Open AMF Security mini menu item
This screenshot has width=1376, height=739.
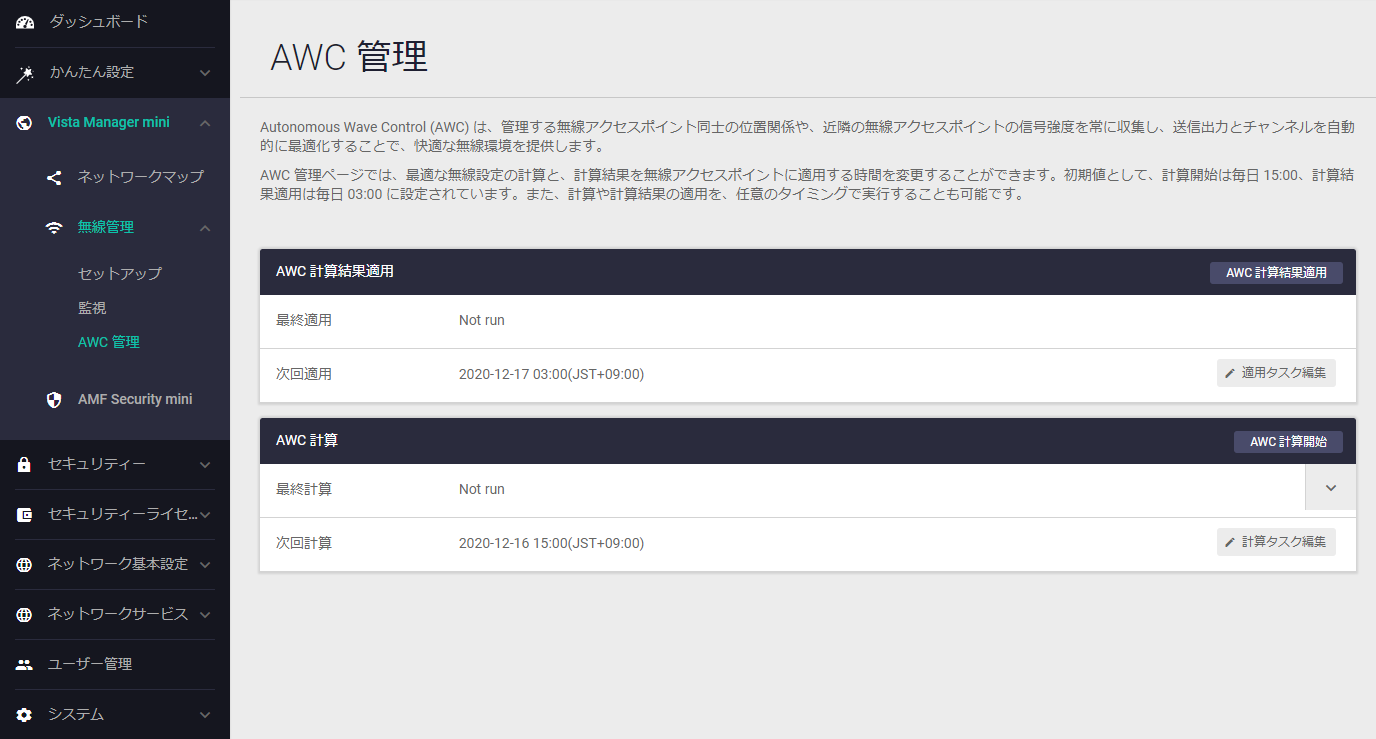click(135, 400)
